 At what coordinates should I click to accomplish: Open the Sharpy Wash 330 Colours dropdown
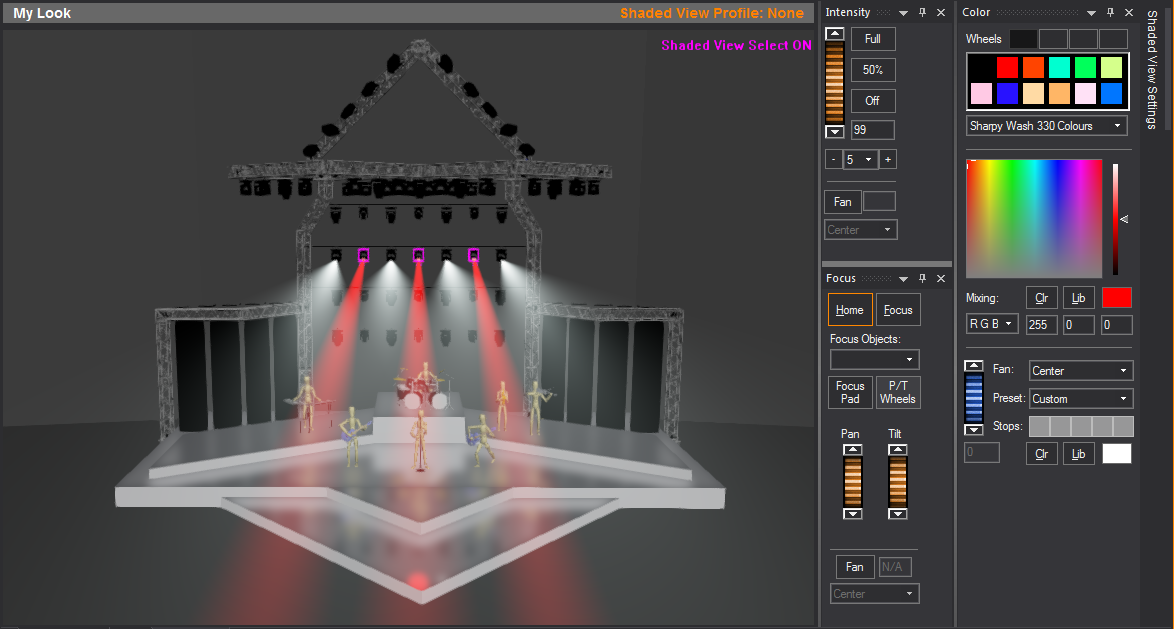pyautogui.click(x=1046, y=126)
